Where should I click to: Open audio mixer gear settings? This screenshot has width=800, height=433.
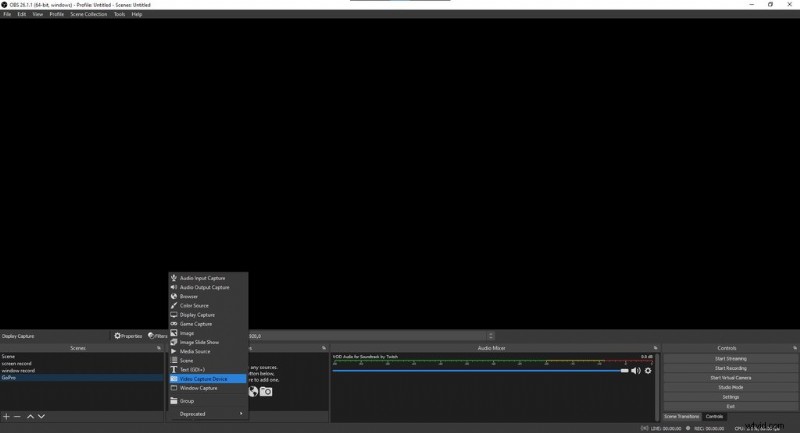[648, 370]
